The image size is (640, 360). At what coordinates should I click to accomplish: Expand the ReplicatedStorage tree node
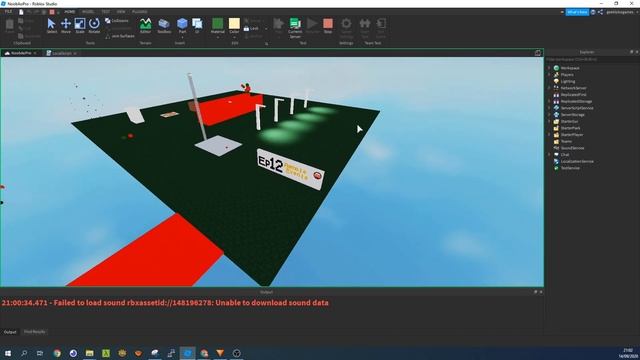pos(549,101)
